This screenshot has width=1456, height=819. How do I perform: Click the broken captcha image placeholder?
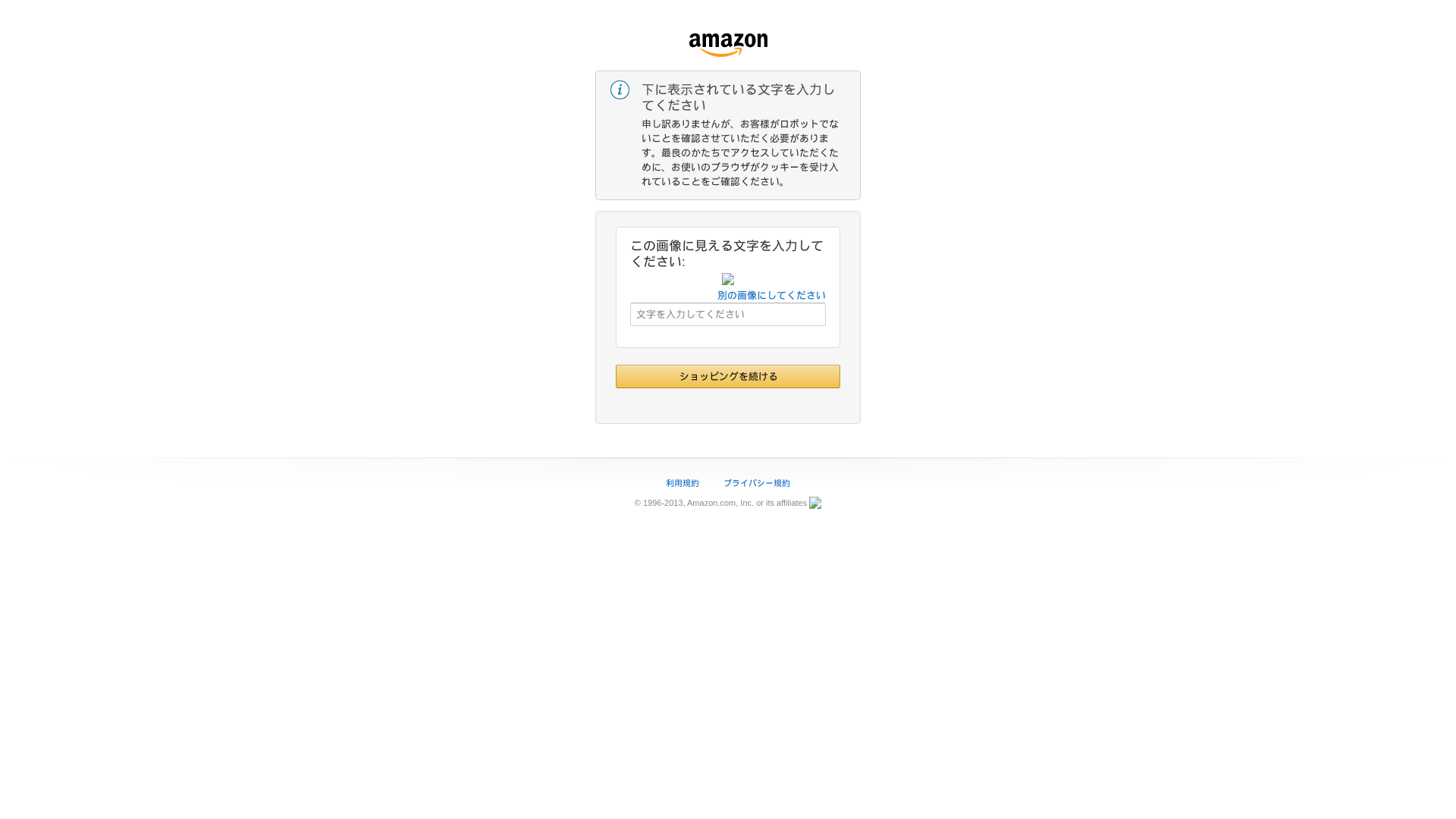click(x=728, y=279)
